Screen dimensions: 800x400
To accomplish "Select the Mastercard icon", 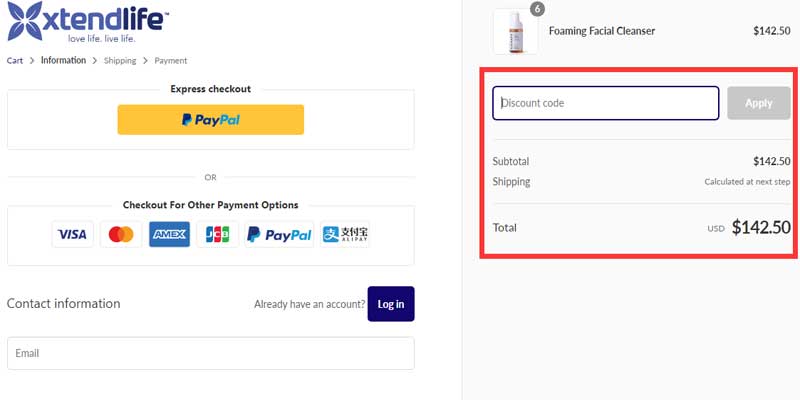I will click(x=121, y=234).
